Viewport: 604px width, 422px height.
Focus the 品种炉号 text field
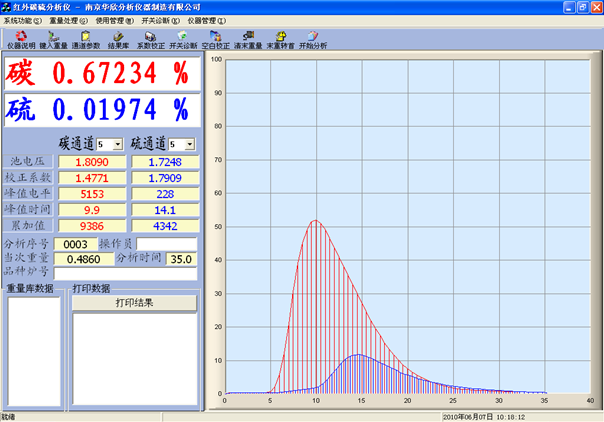coord(125,273)
